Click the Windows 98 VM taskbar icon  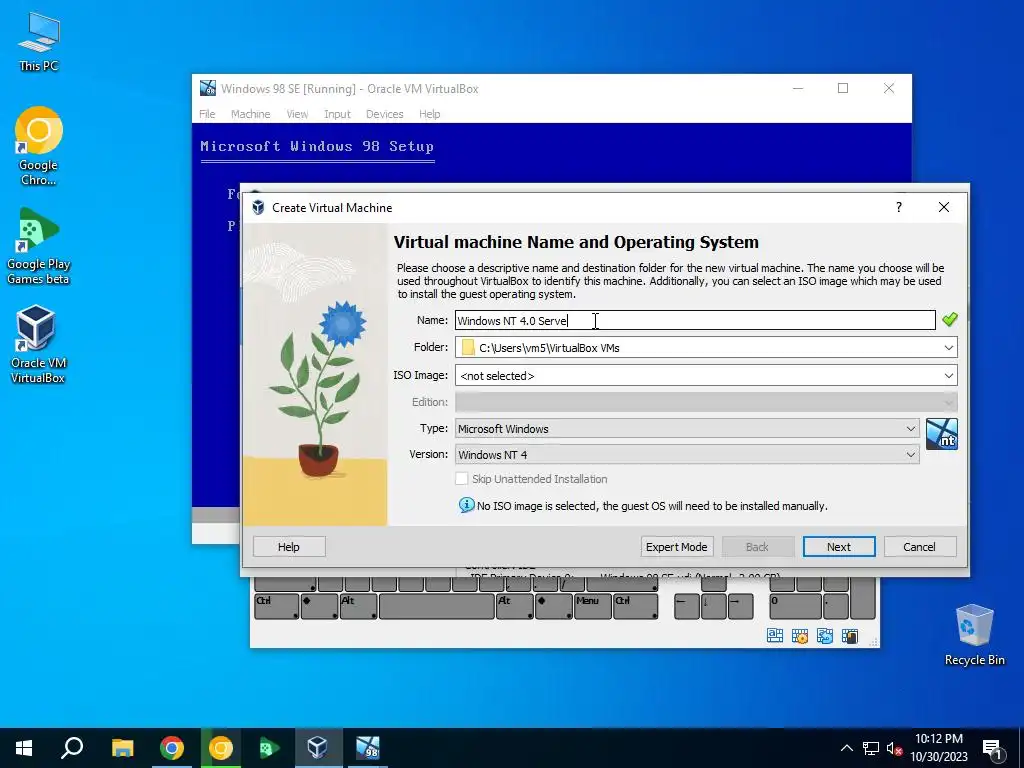tap(368, 748)
